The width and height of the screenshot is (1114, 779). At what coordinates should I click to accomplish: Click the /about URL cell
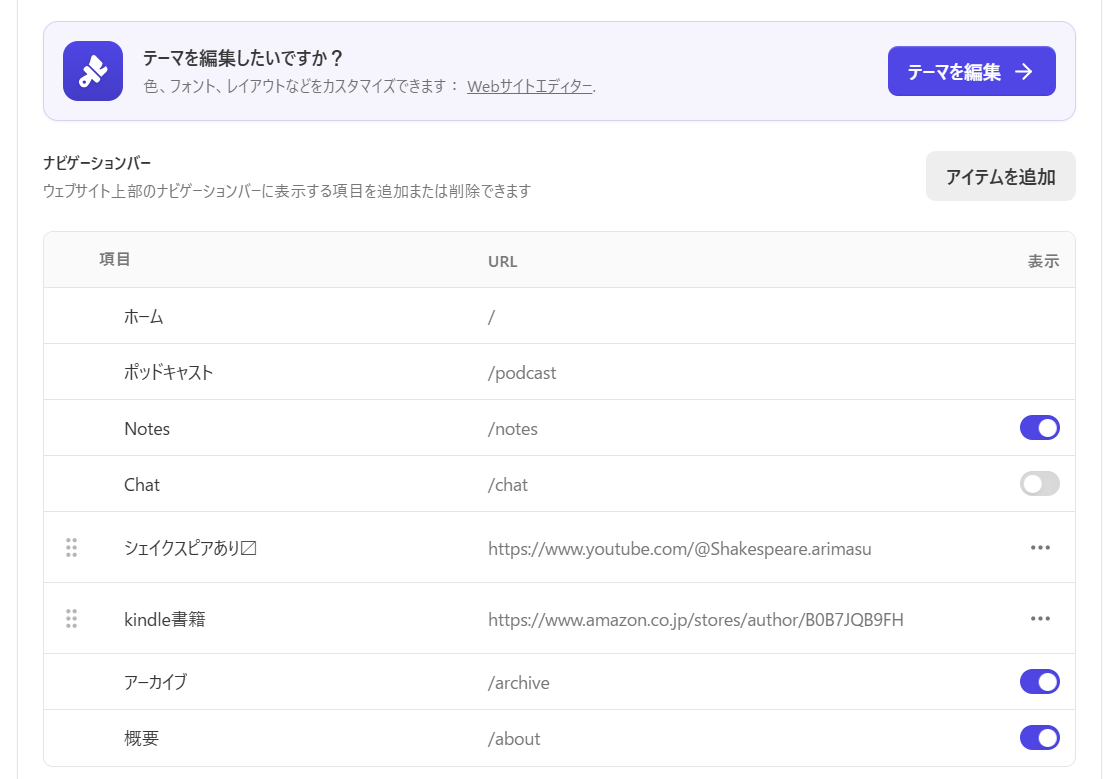(514, 739)
